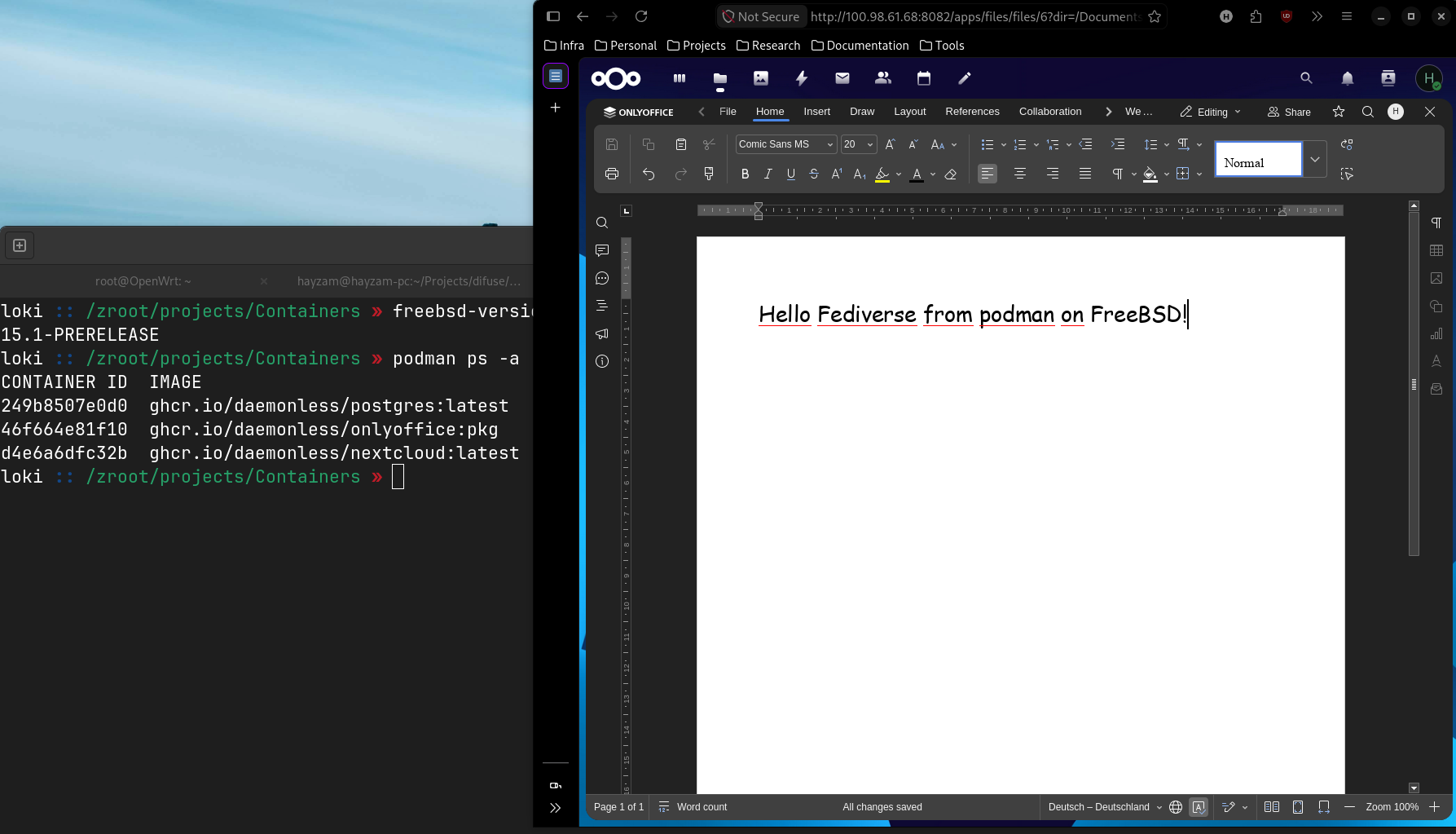Click the Copy style paintbrush icon
1456x834 pixels.
point(709,174)
